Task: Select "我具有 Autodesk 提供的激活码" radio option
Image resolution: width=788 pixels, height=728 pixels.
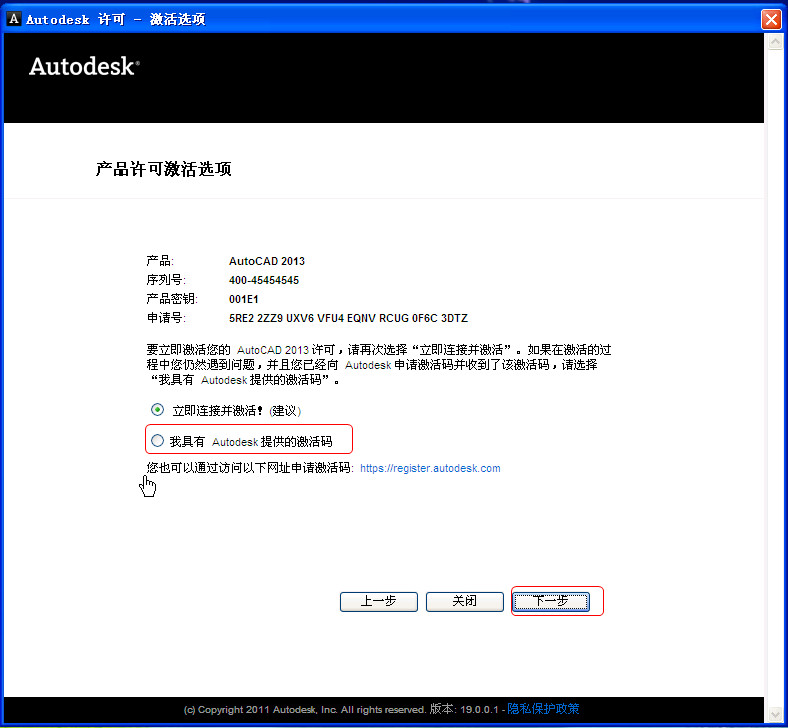Action: [157, 441]
